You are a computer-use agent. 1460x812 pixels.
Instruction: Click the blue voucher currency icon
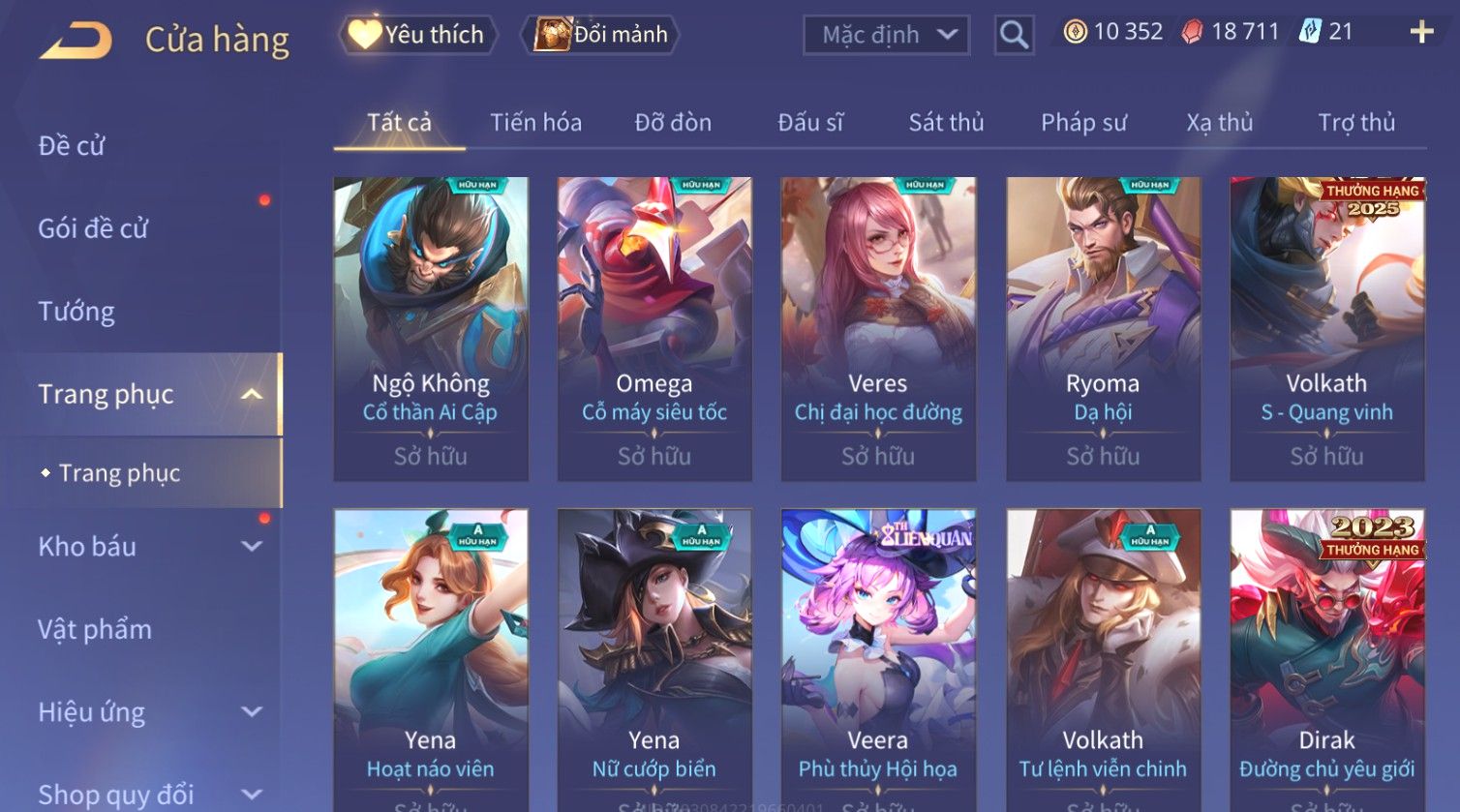pos(1310,32)
